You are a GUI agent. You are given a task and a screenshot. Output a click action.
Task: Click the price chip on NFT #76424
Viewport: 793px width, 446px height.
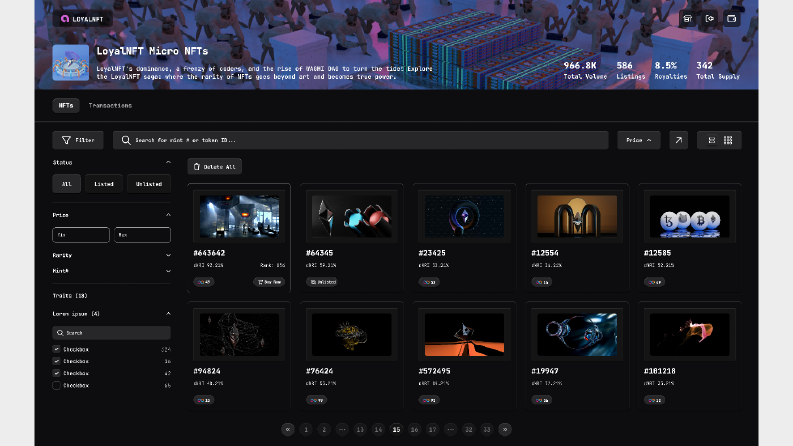(x=316, y=400)
